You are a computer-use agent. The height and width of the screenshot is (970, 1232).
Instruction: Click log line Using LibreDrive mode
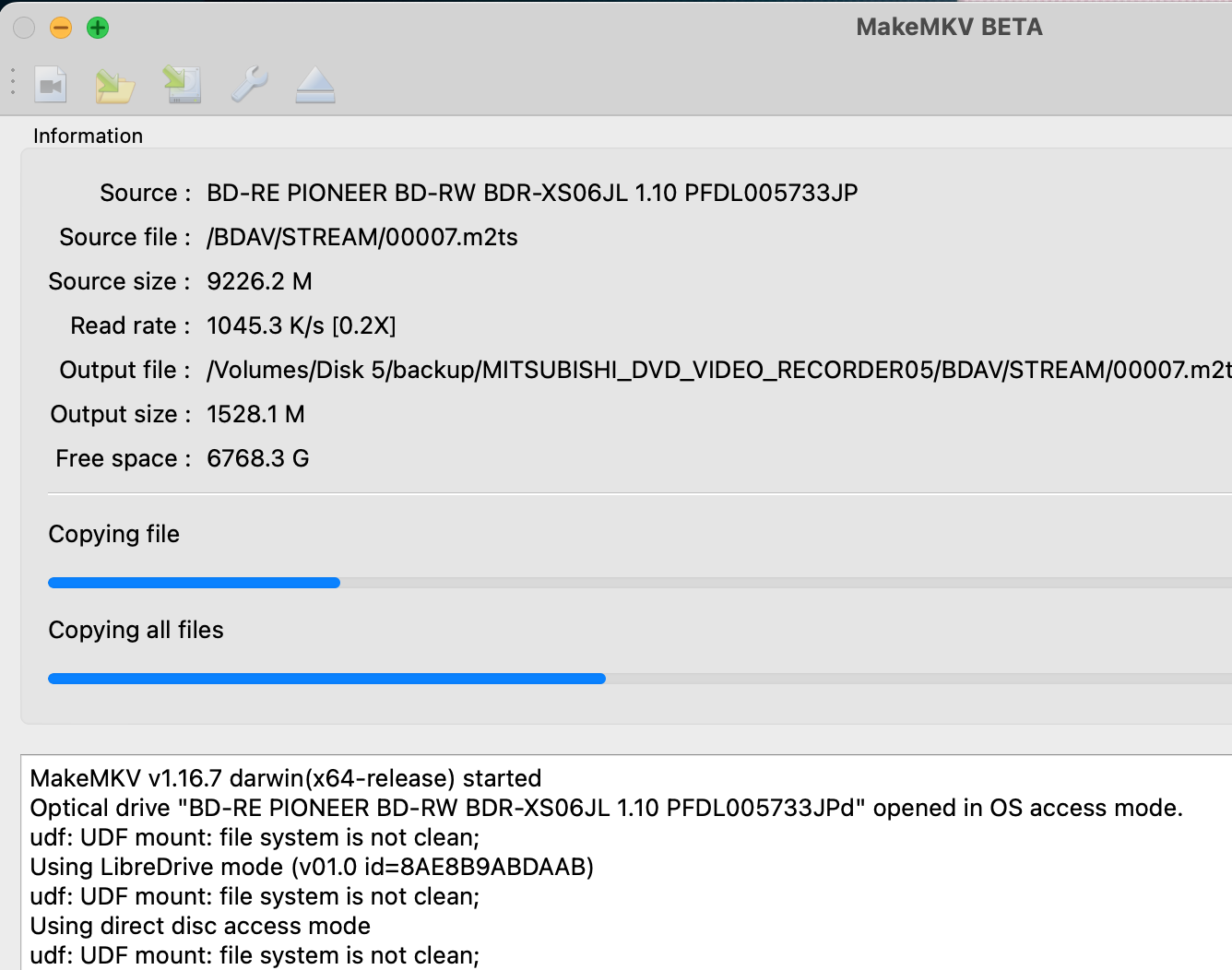coord(312,867)
